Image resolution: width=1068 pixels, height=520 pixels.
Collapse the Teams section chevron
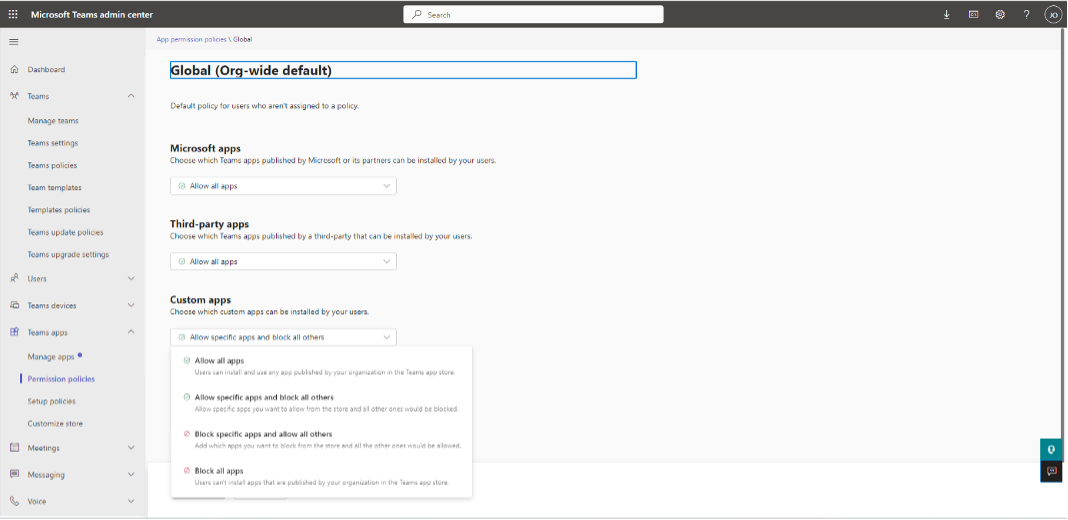(131, 96)
